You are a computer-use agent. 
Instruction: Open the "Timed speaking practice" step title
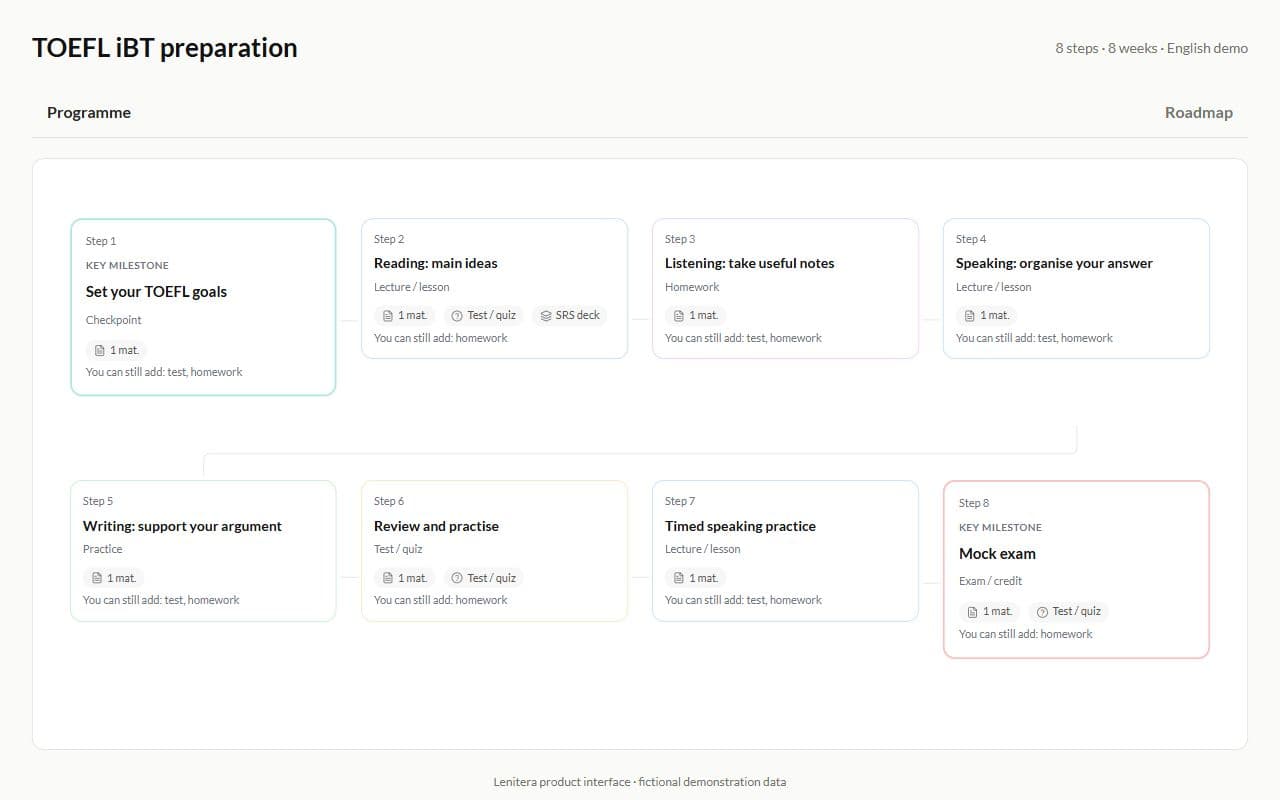click(740, 526)
